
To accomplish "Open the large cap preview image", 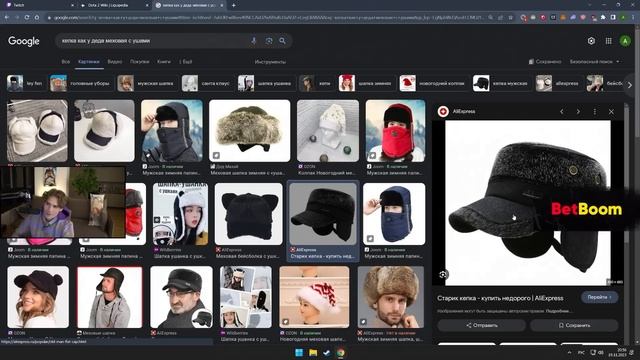I will click(x=527, y=203).
